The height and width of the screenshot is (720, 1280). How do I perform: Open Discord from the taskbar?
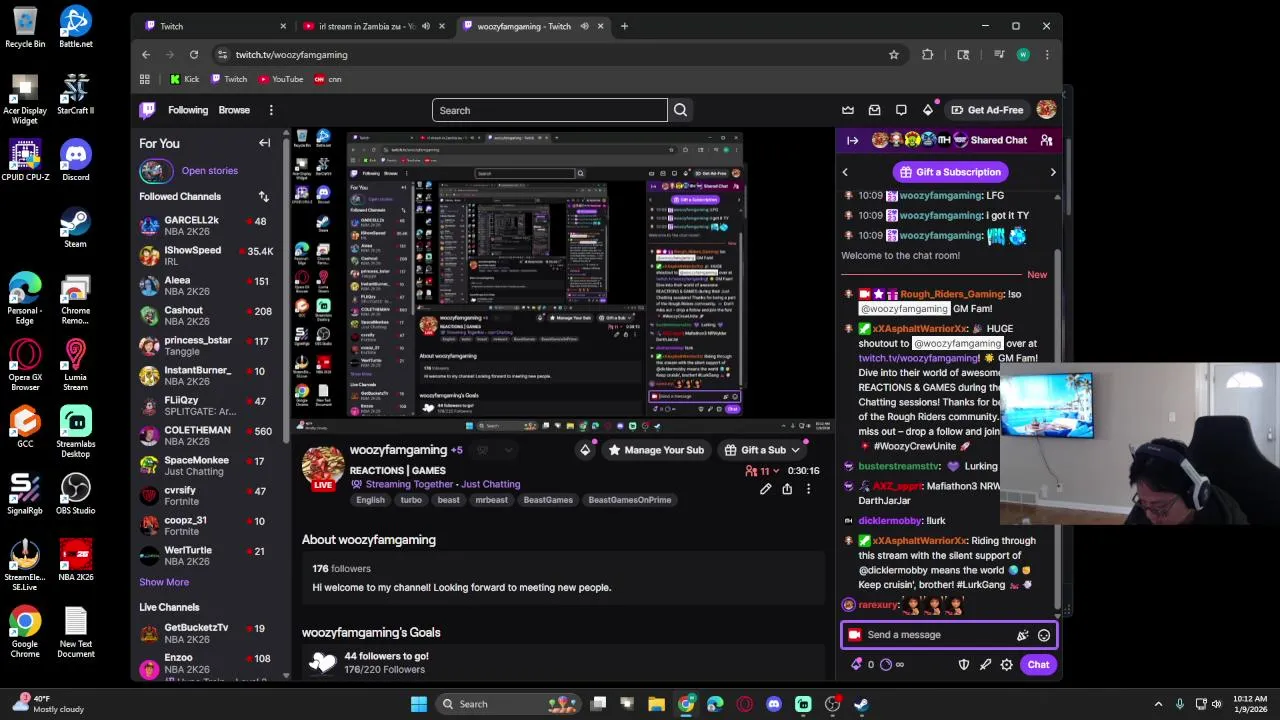click(x=774, y=704)
